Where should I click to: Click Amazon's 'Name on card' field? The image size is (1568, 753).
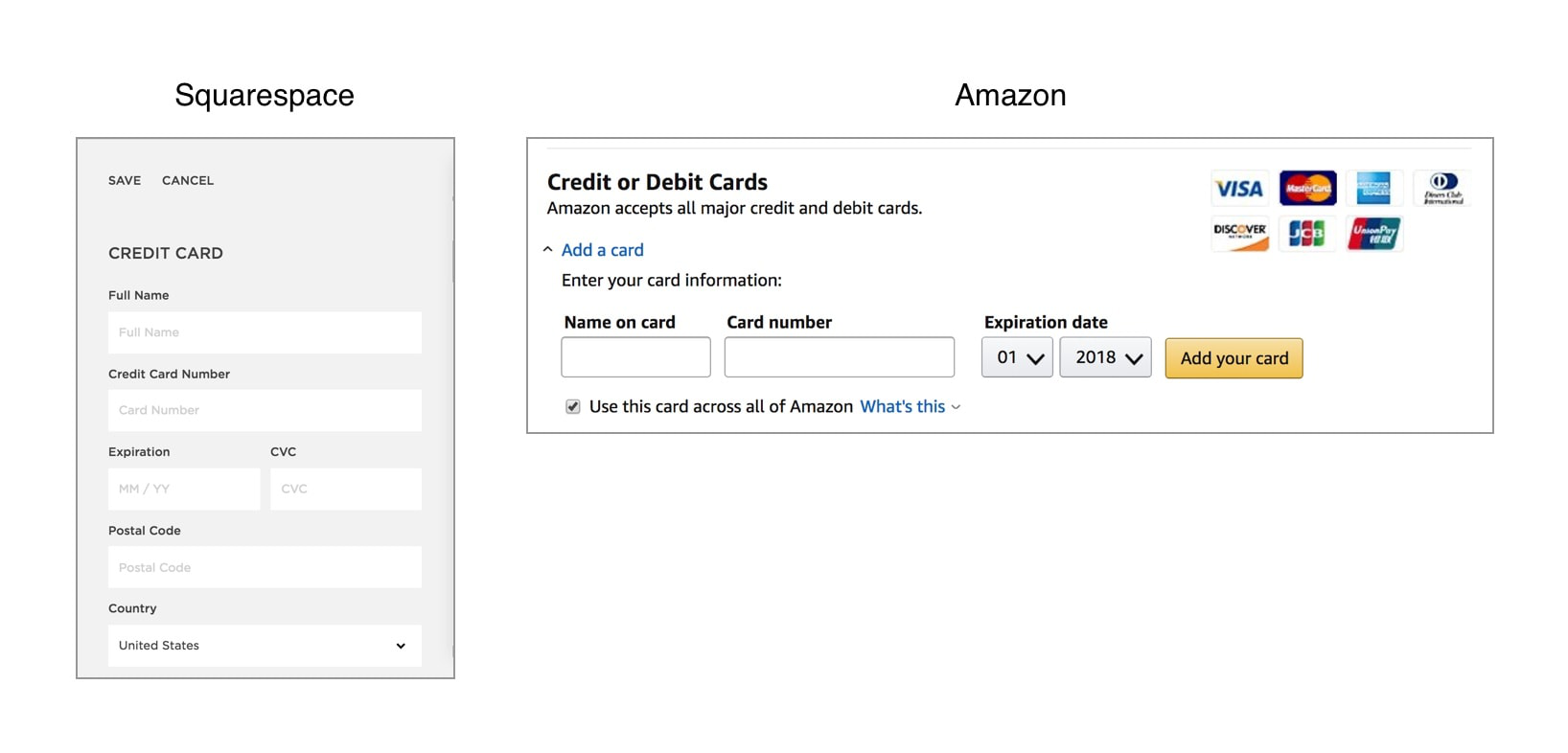(635, 357)
